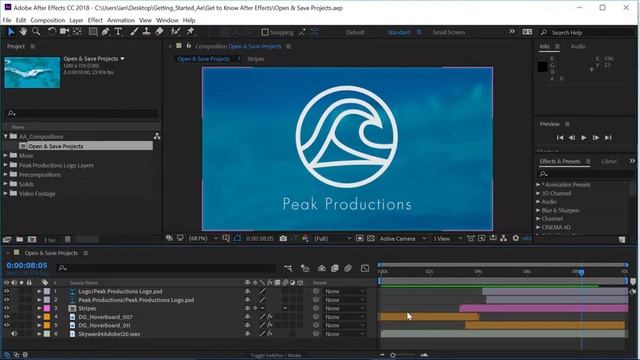Select the Horizontal Type tool

click(118, 31)
